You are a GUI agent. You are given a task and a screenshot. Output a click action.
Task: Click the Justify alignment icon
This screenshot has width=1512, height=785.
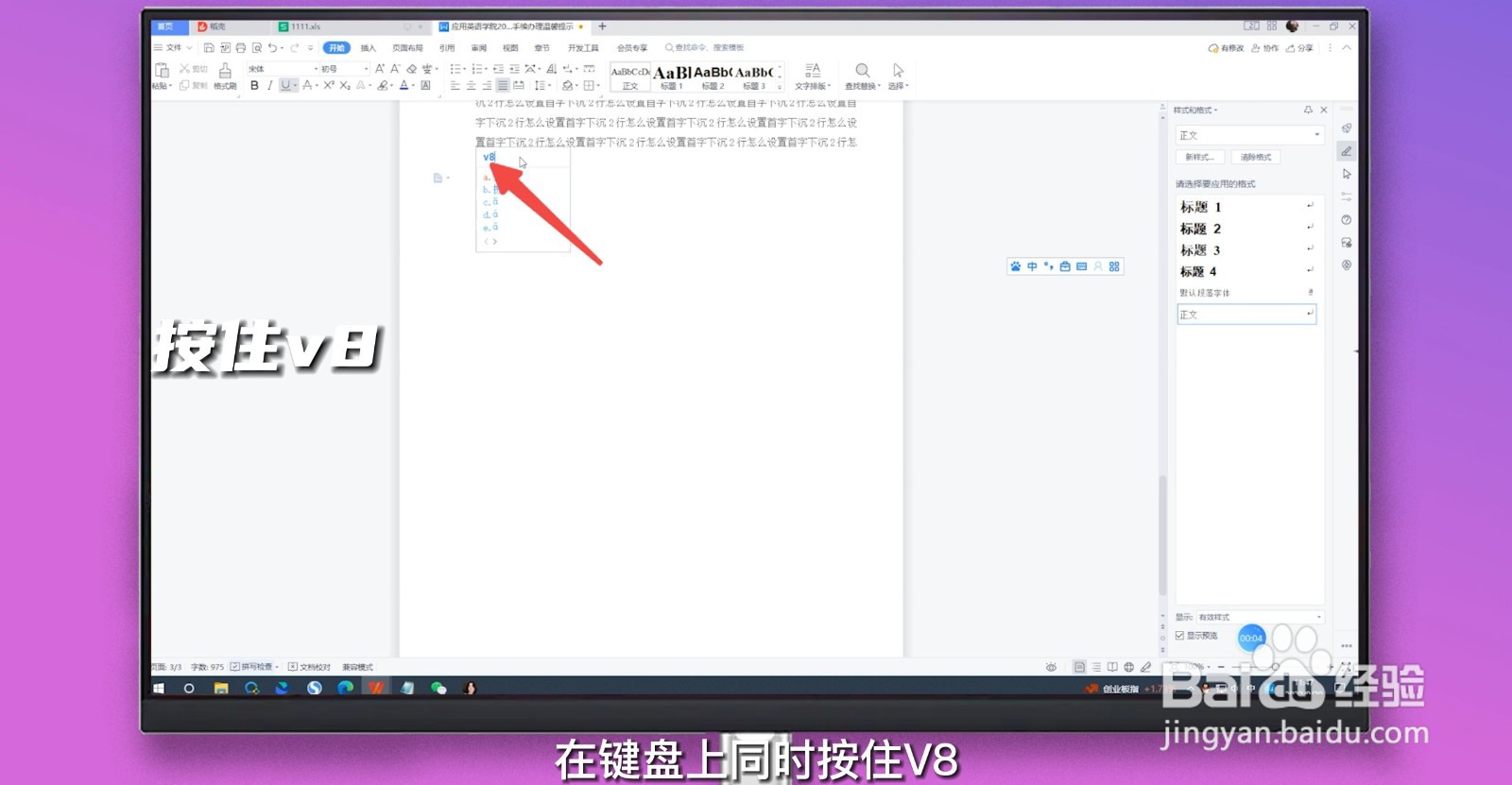click(503, 85)
